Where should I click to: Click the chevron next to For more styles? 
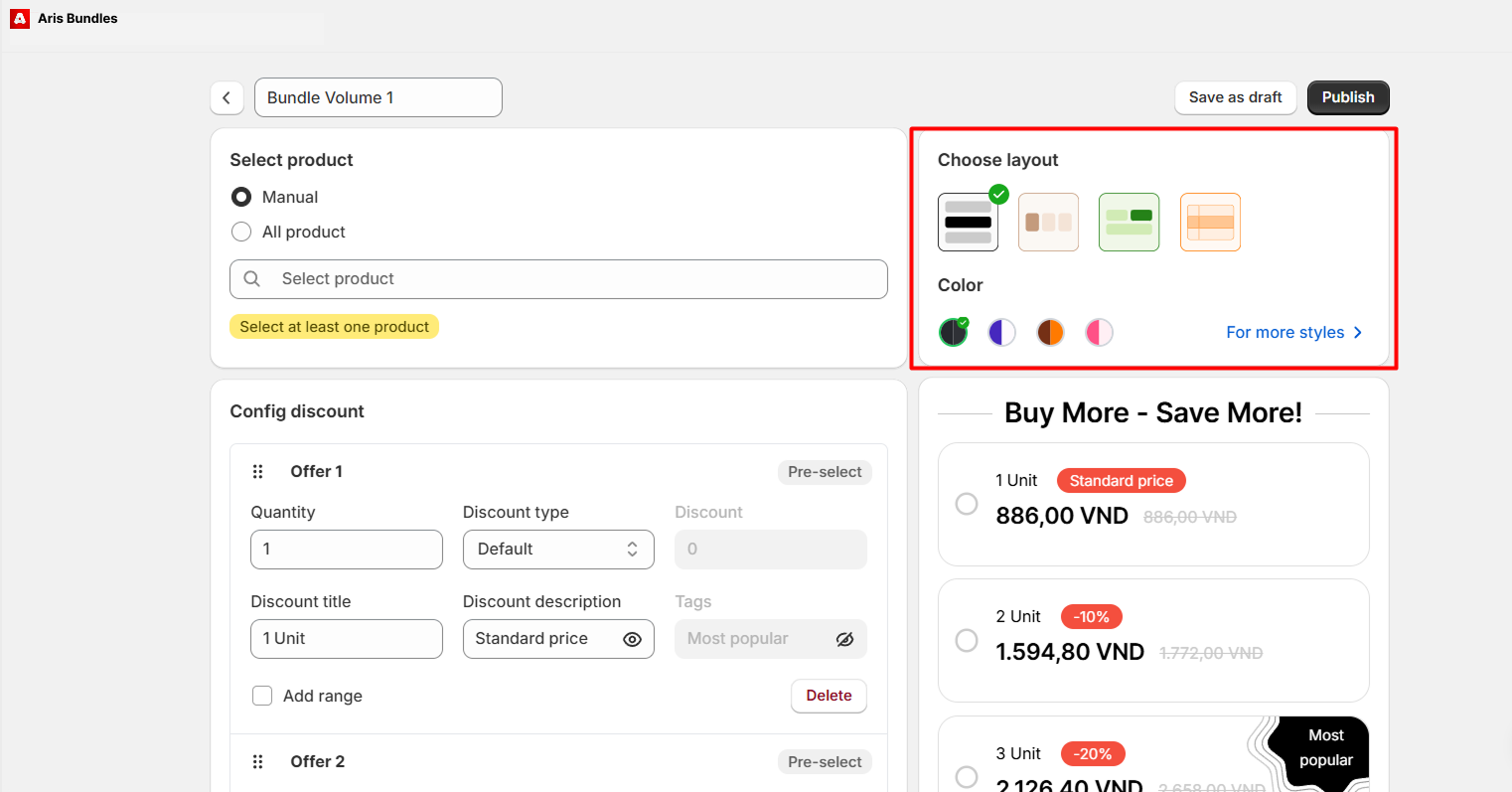[1358, 332]
